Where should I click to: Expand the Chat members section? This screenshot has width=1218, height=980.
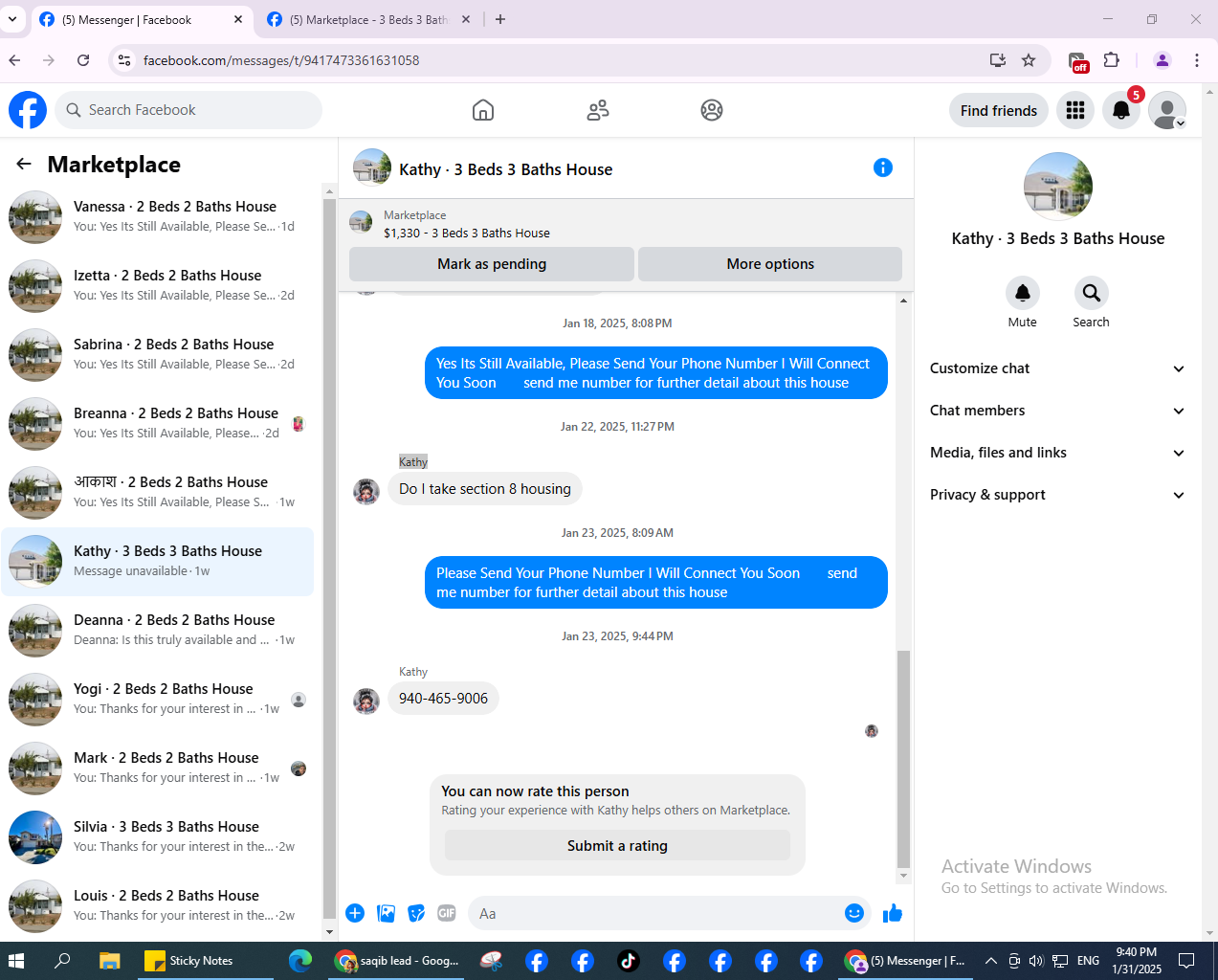point(1057,411)
